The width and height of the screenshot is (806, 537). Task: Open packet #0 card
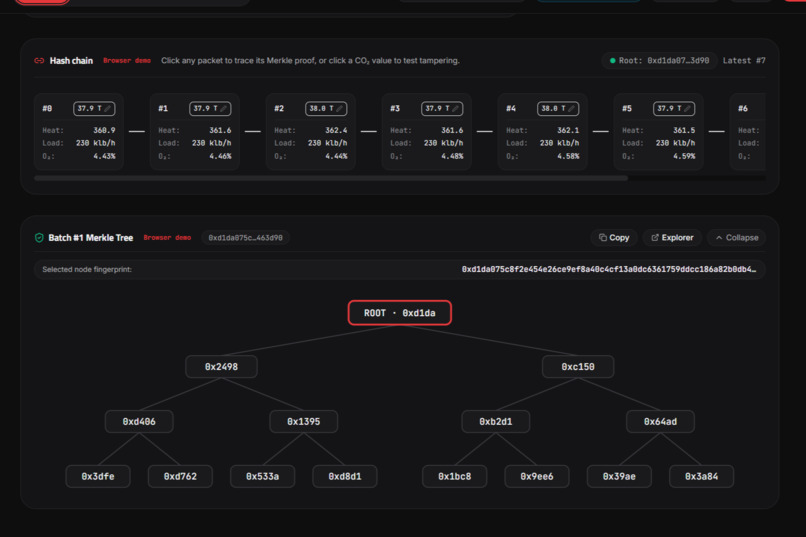click(x=79, y=132)
